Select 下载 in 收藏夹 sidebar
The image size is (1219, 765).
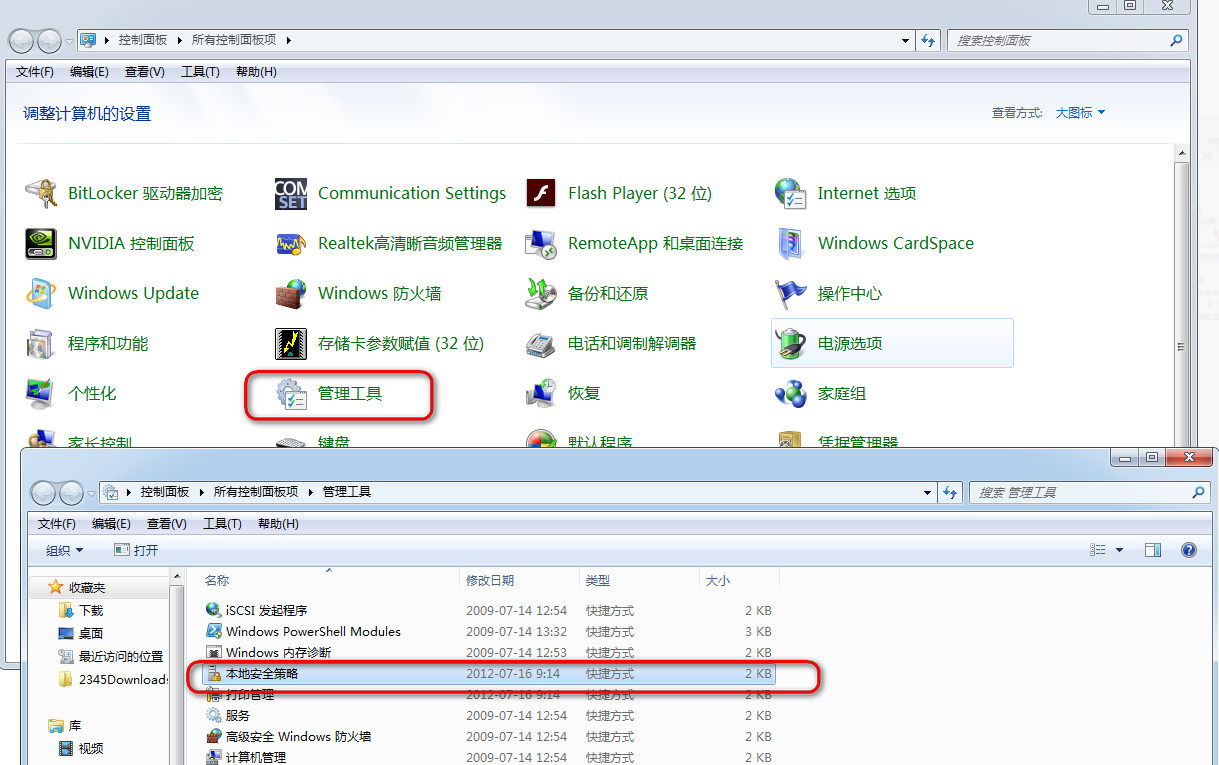coord(81,610)
